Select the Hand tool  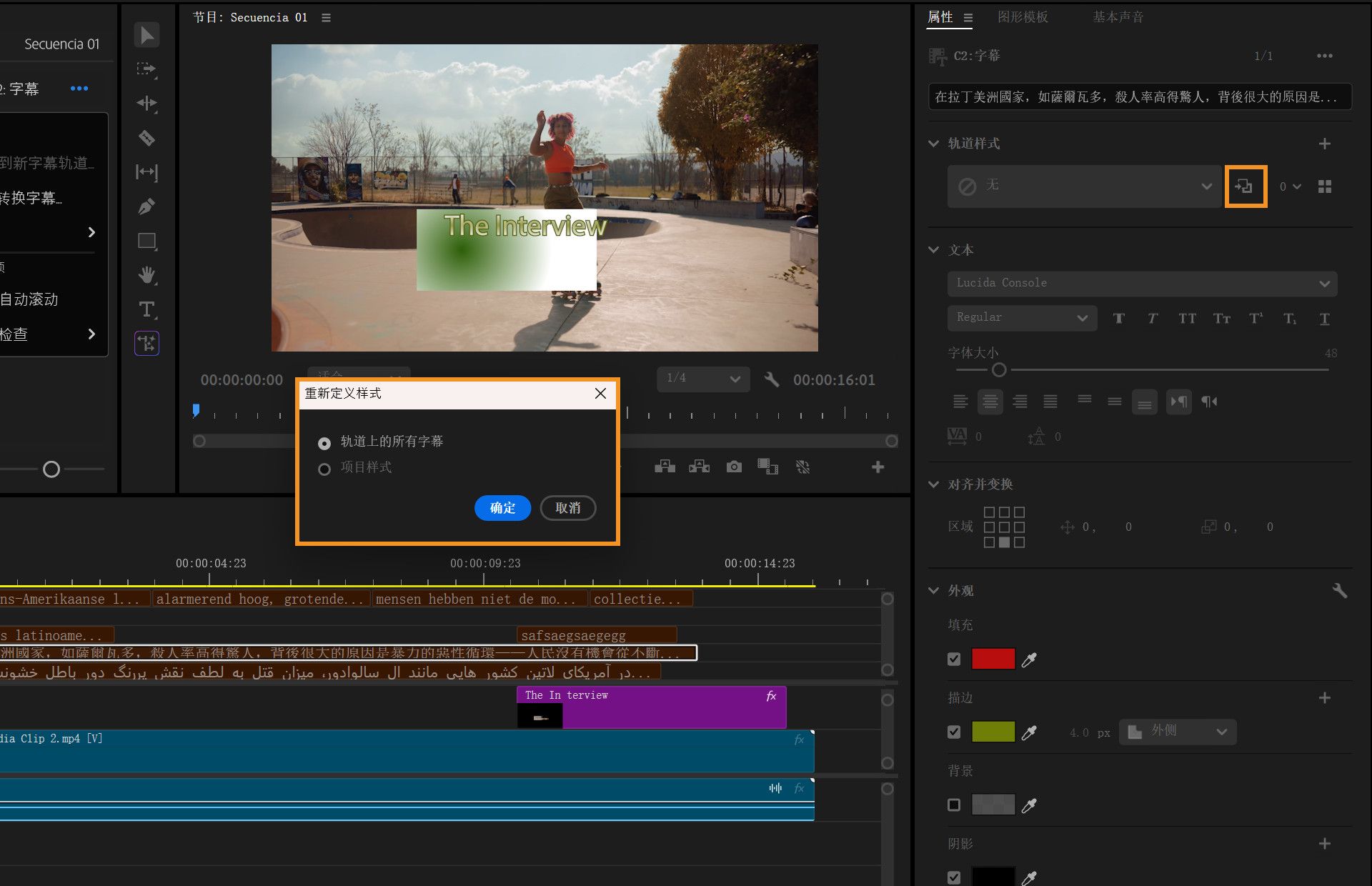(x=146, y=275)
